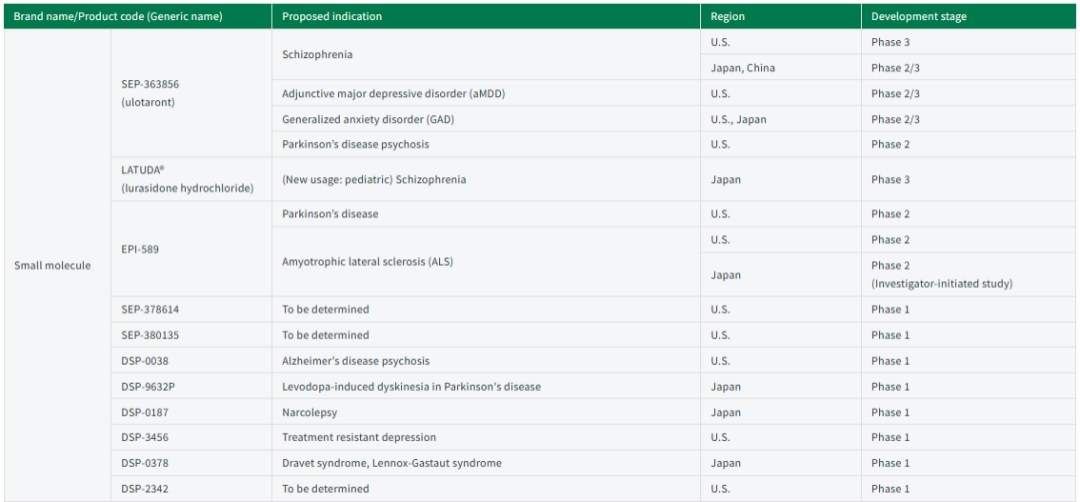Click the DSP-0038 product code
The image size is (1080, 502).
[146, 361]
